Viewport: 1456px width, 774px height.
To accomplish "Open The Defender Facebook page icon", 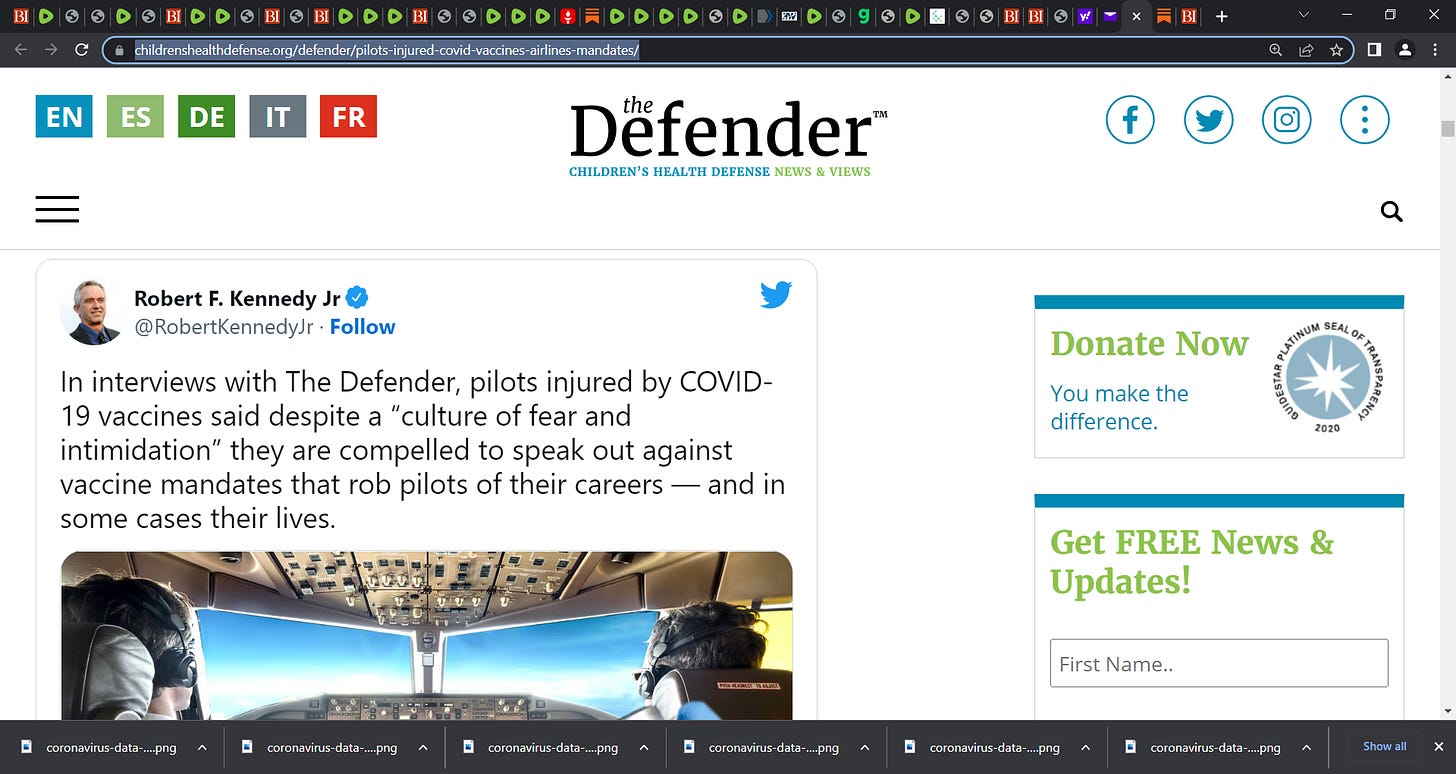I will (x=1130, y=120).
